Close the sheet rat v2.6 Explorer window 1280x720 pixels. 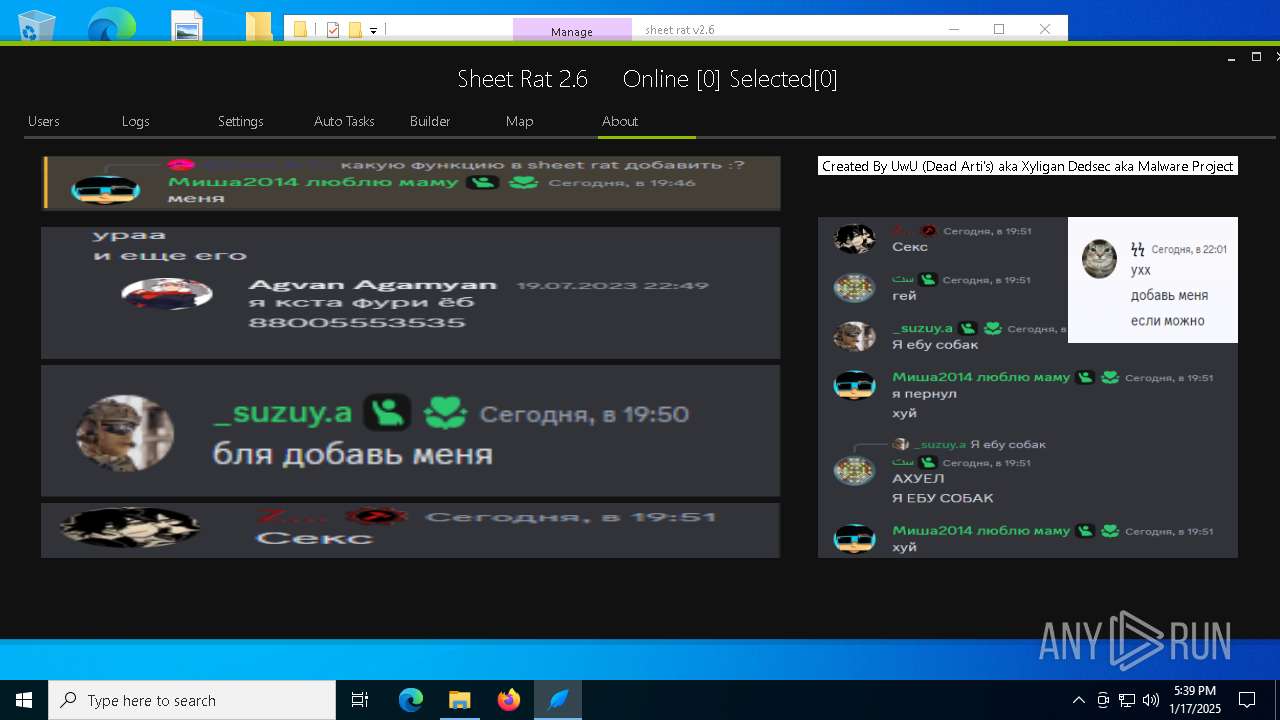(x=1045, y=29)
